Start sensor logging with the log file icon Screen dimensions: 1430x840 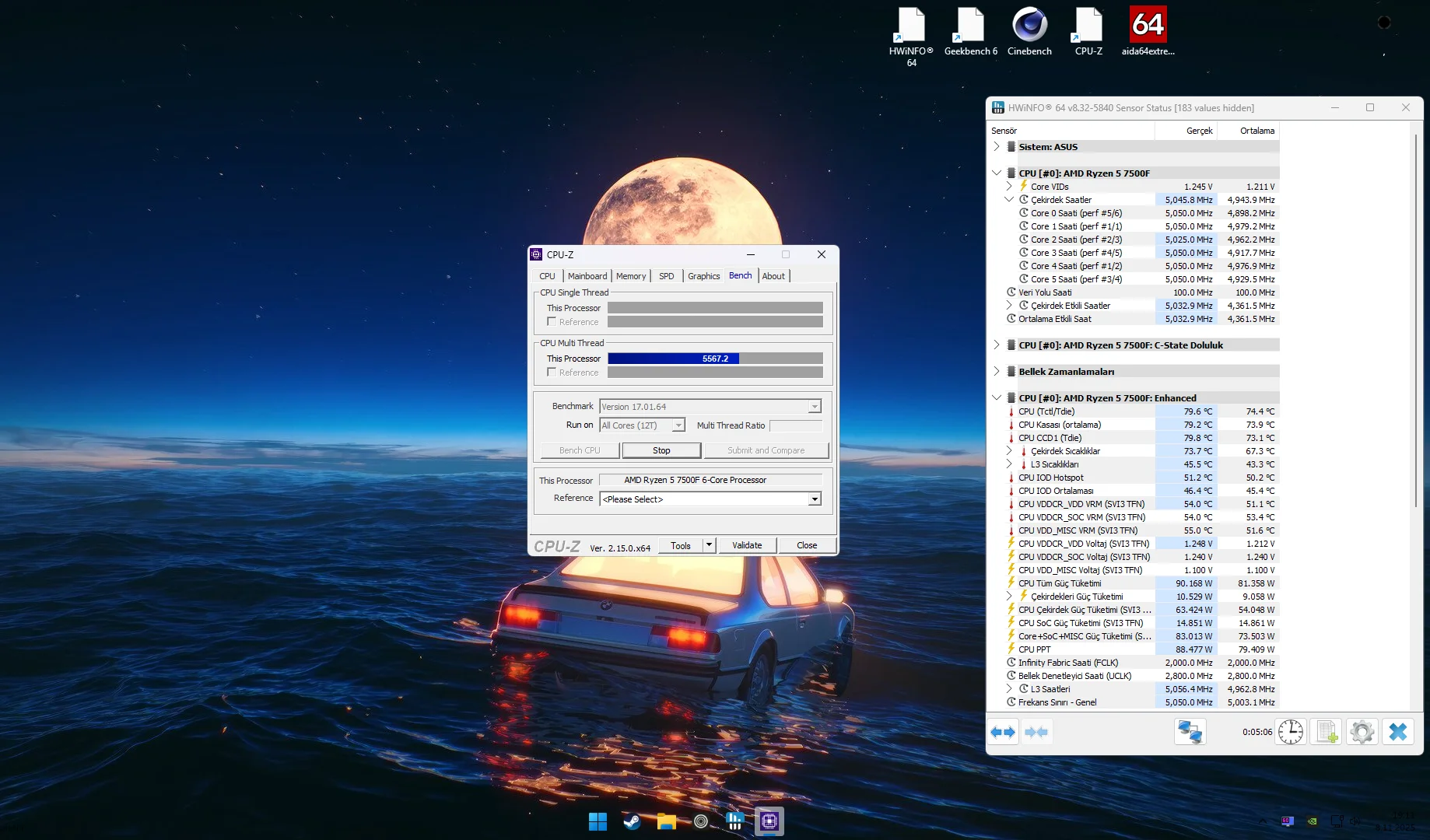[x=1327, y=732]
